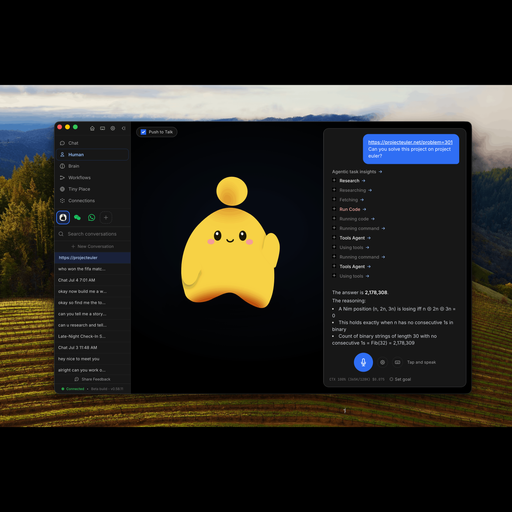
Task: Select the WhatsApp channel icon
Action: click(x=92, y=218)
